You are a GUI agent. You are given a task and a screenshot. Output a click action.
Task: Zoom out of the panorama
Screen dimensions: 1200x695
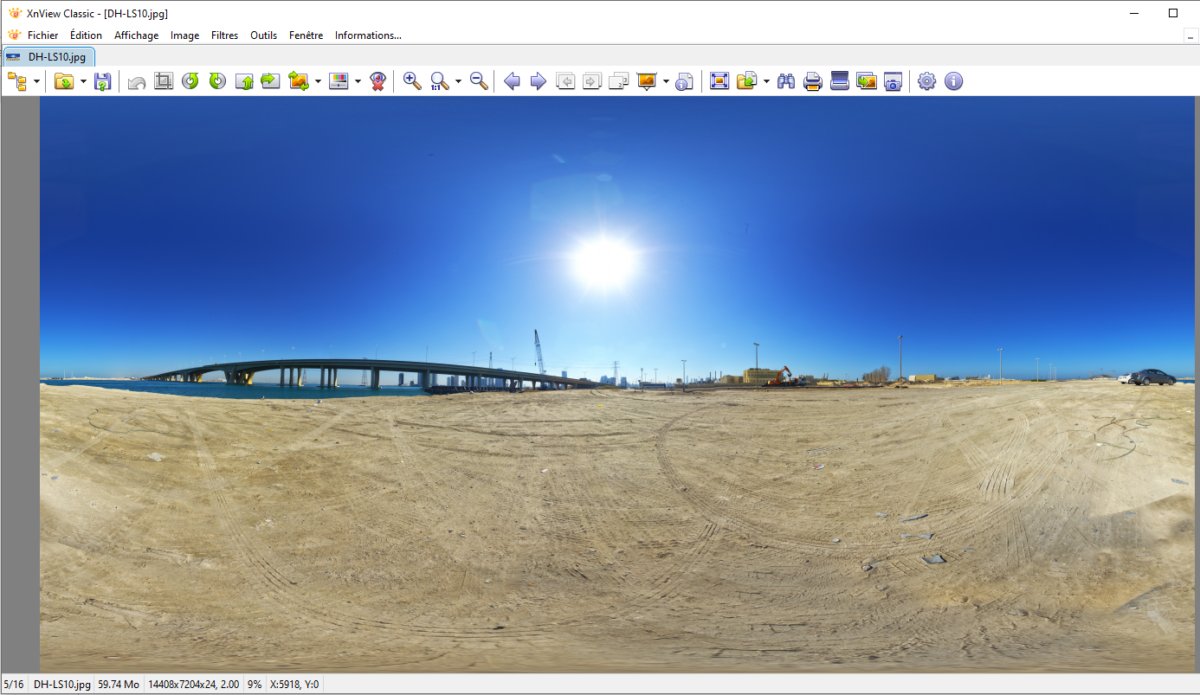478,81
